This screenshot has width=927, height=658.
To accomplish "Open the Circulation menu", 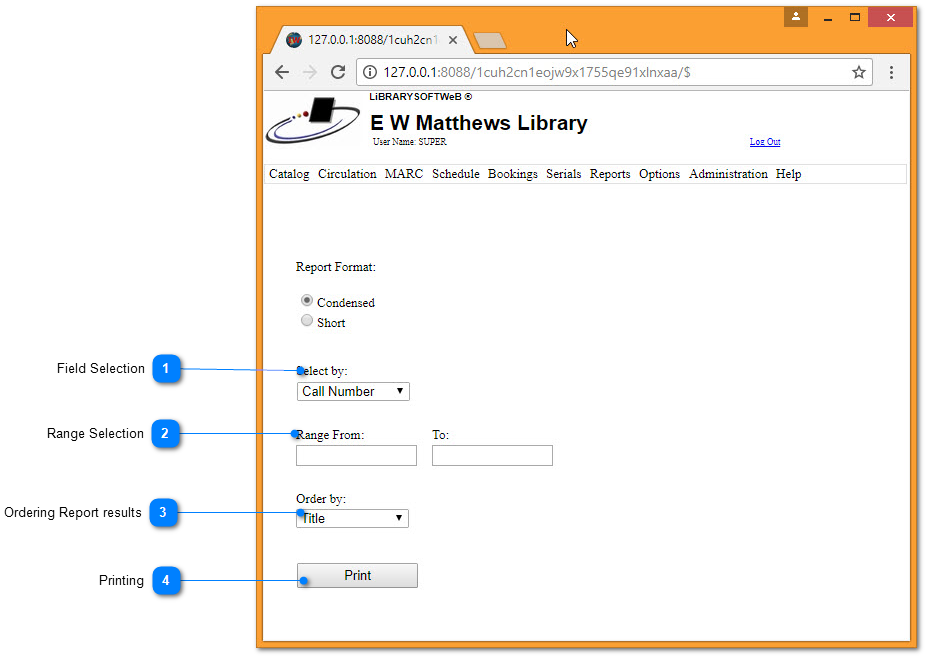I will coord(347,174).
